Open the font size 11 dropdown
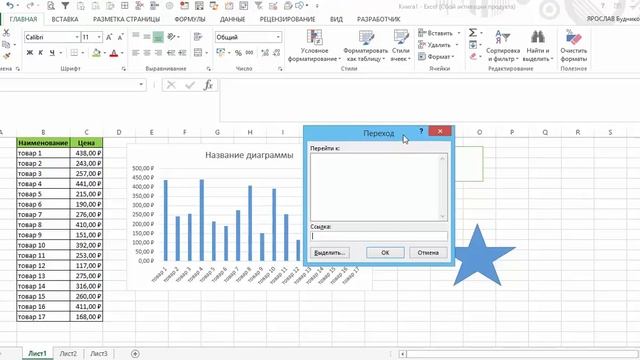This screenshot has height=360, width=640. (x=99, y=37)
